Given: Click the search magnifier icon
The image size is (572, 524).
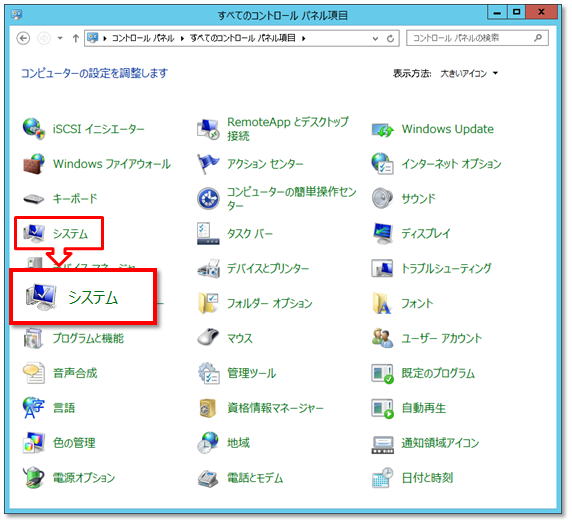Looking at the screenshot, I should coord(538,38).
